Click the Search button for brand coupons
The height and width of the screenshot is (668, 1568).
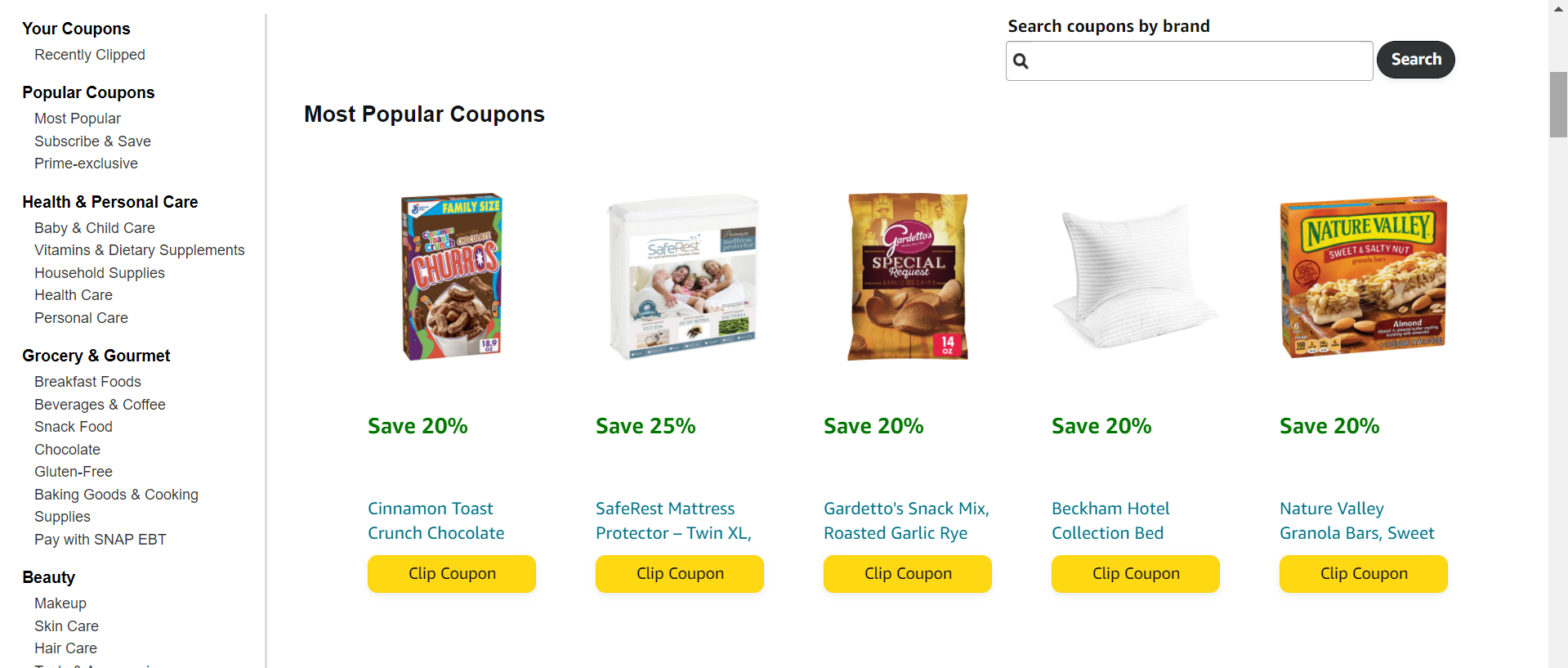(1416, 60)
